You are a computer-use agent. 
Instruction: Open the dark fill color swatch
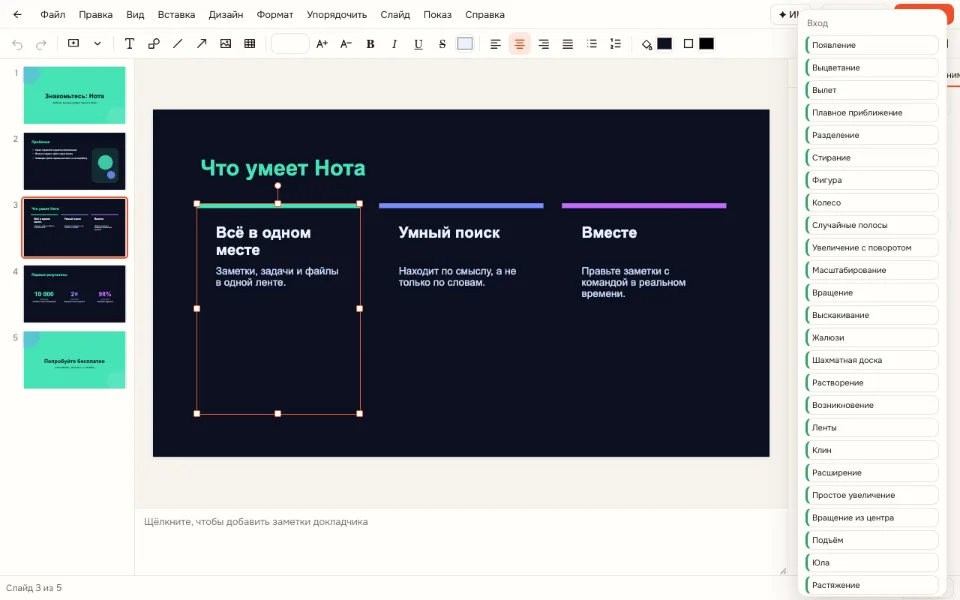(x=664, y=43)
